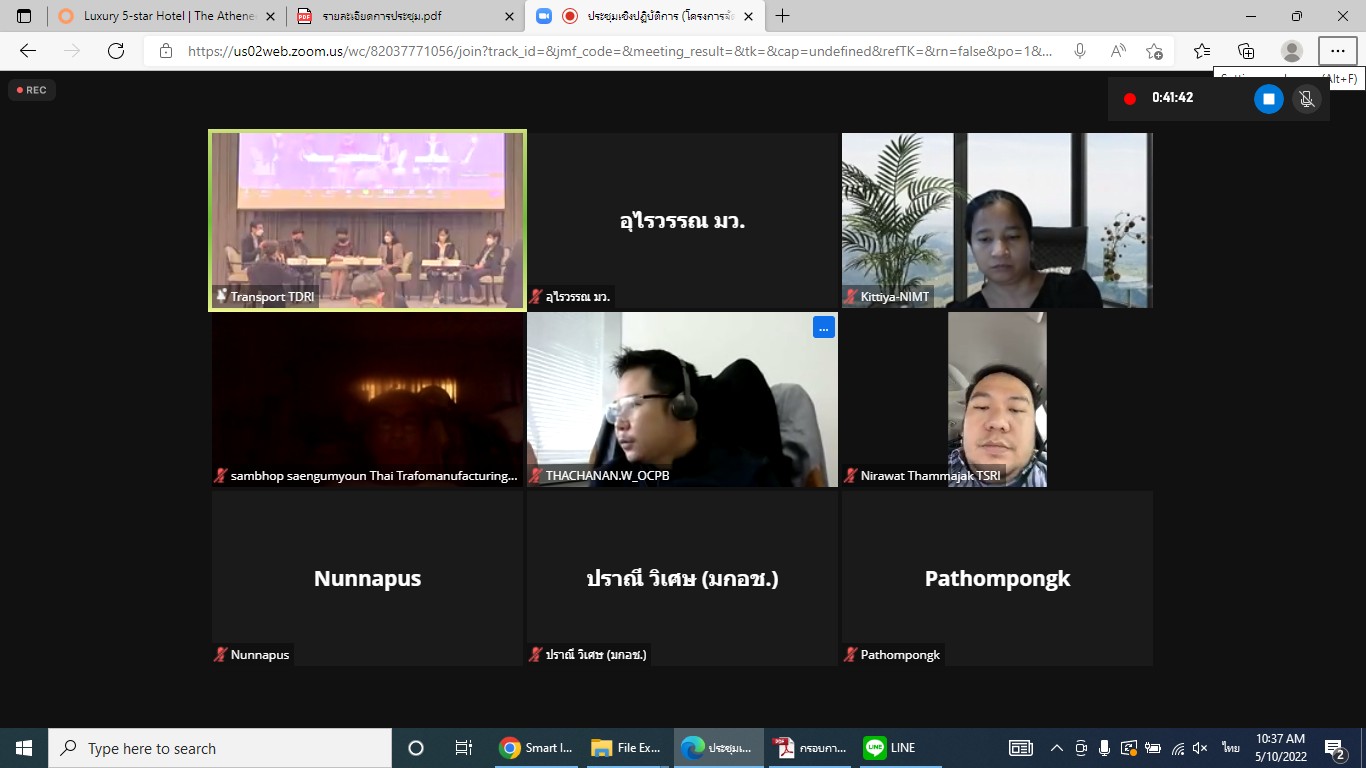This screenshot has width=1366, height=768.
Task: Open the Edge Favorites list
Action: 1201,51
